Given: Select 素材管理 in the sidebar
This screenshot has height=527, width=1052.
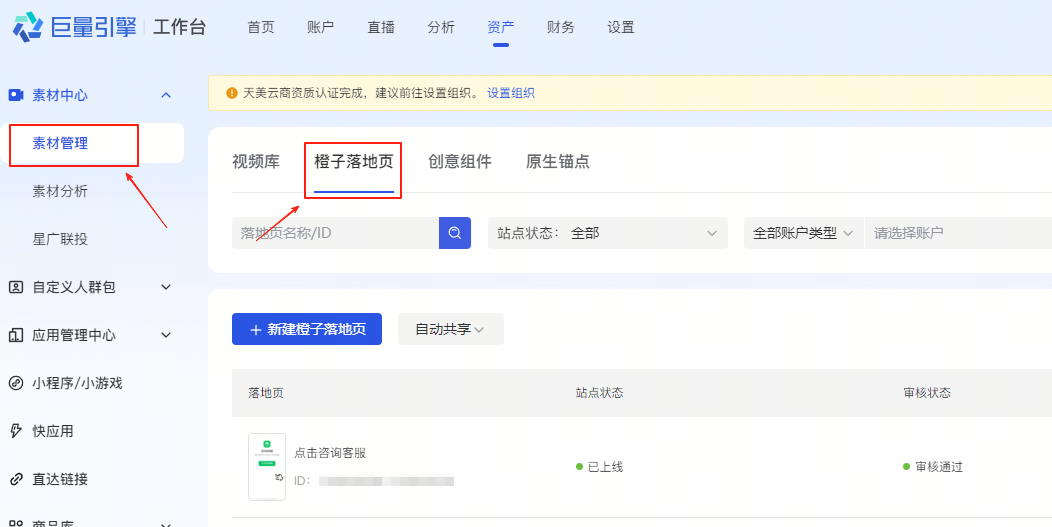Looking at the screenshot, I should (x=92, y=143).
